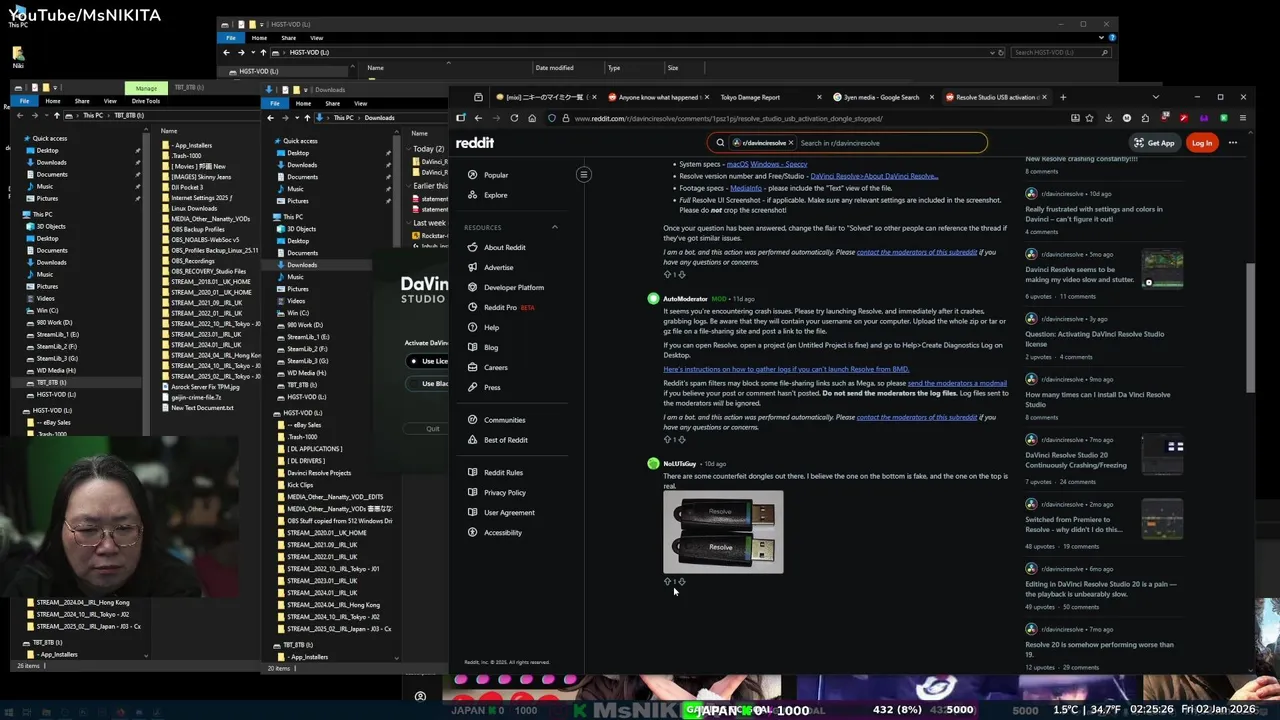Click the back arrow in Downloads Explorer window

point(272,117)
